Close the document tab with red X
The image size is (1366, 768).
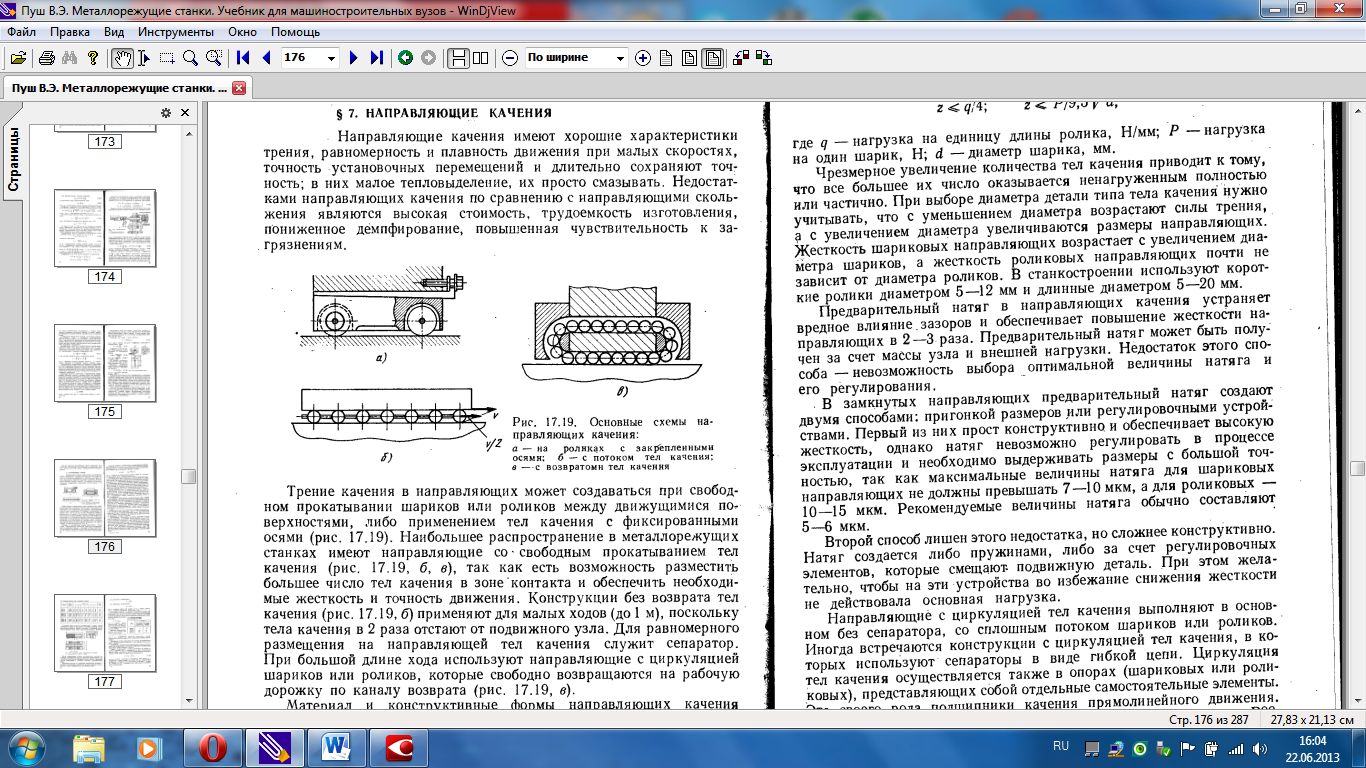239,88
